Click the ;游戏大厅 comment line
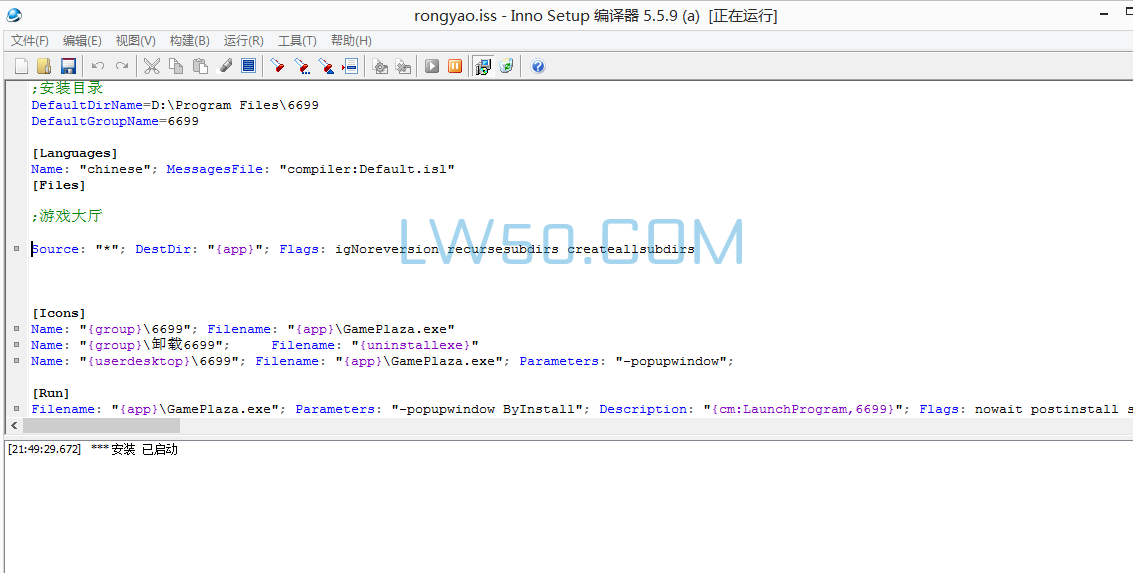This screenshot has height=573, width=1133. coord(66,216)
